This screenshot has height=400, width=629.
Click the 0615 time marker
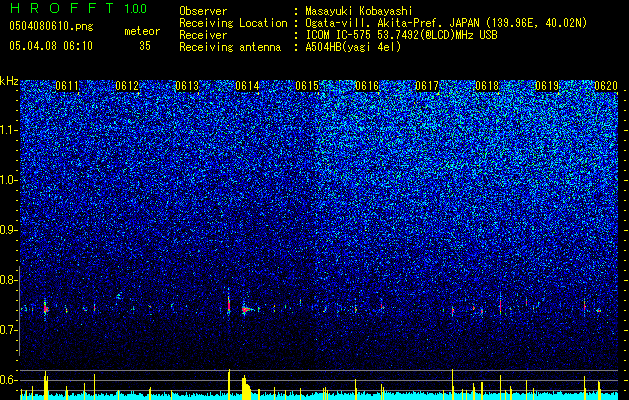[x=307, y=86]
